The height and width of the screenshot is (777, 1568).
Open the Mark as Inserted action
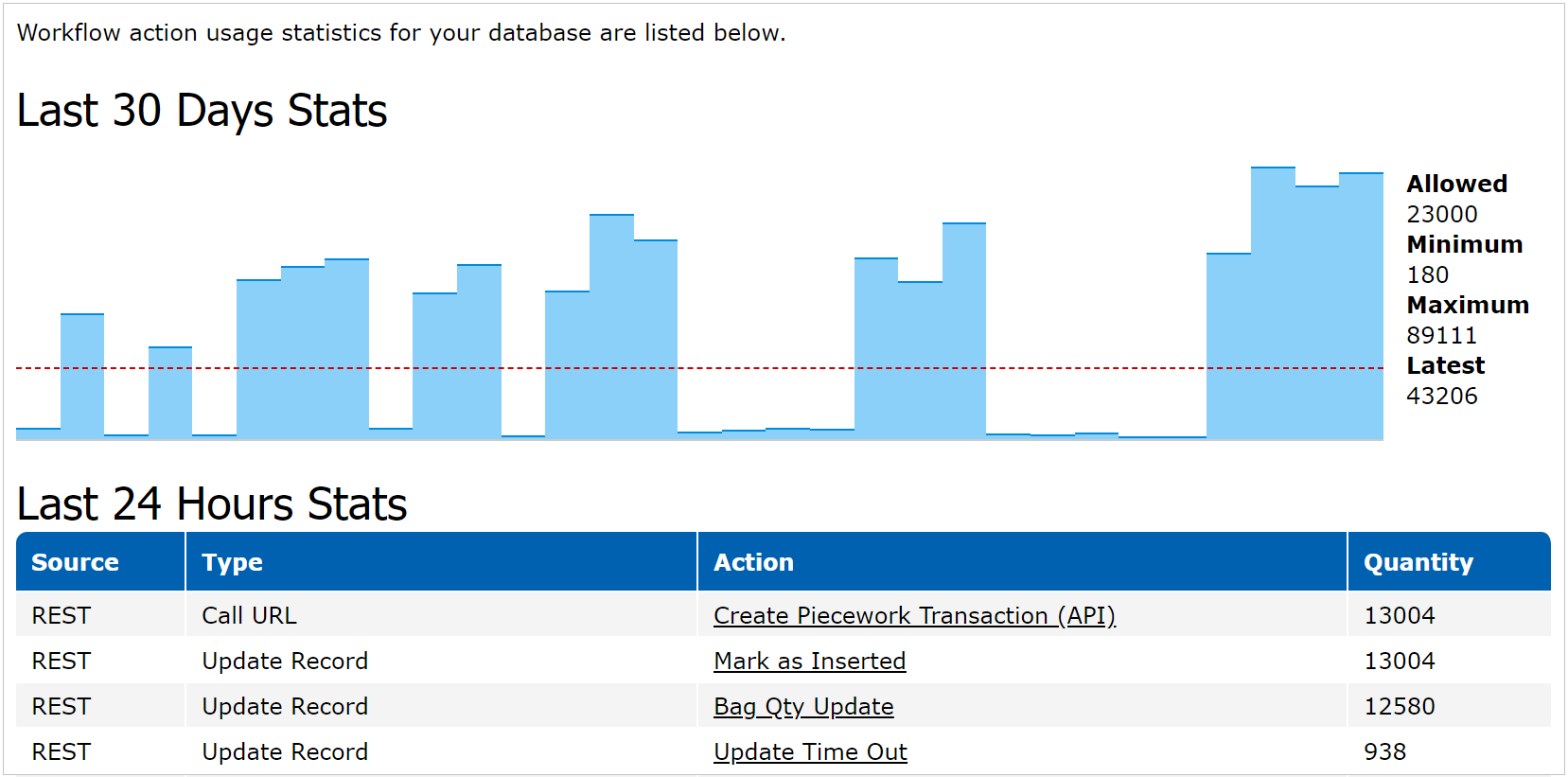click(x=809, y=661)
